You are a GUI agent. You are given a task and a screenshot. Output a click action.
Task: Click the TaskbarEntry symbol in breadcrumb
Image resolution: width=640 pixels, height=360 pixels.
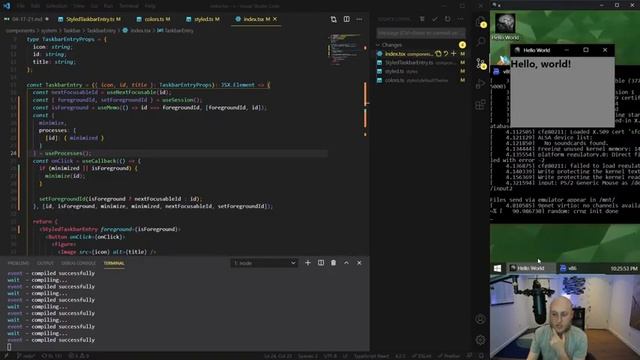176,31
